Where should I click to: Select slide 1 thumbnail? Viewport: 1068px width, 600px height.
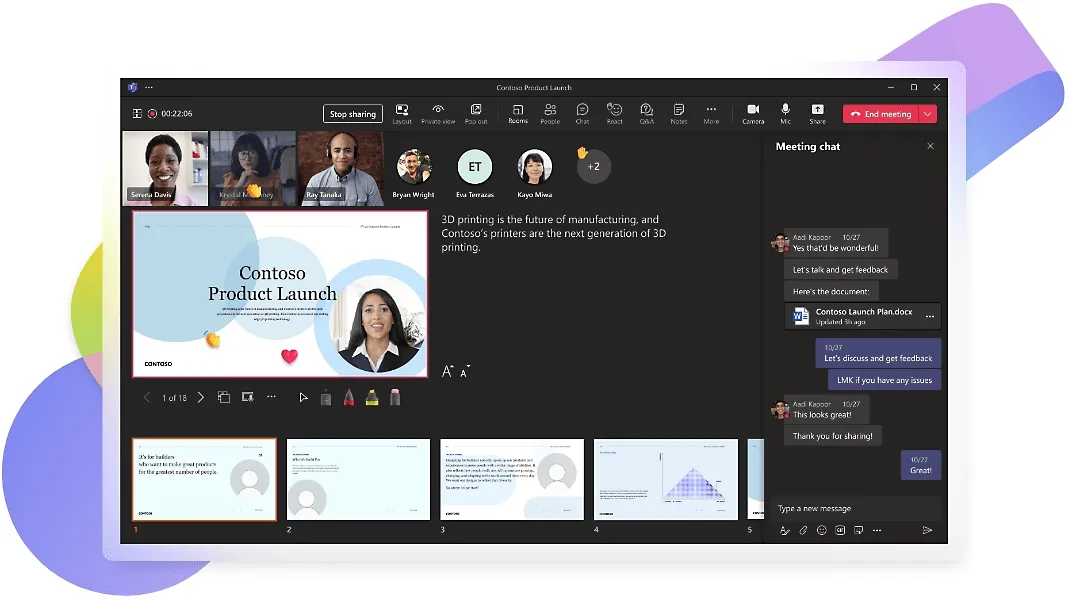click(204, 479)
